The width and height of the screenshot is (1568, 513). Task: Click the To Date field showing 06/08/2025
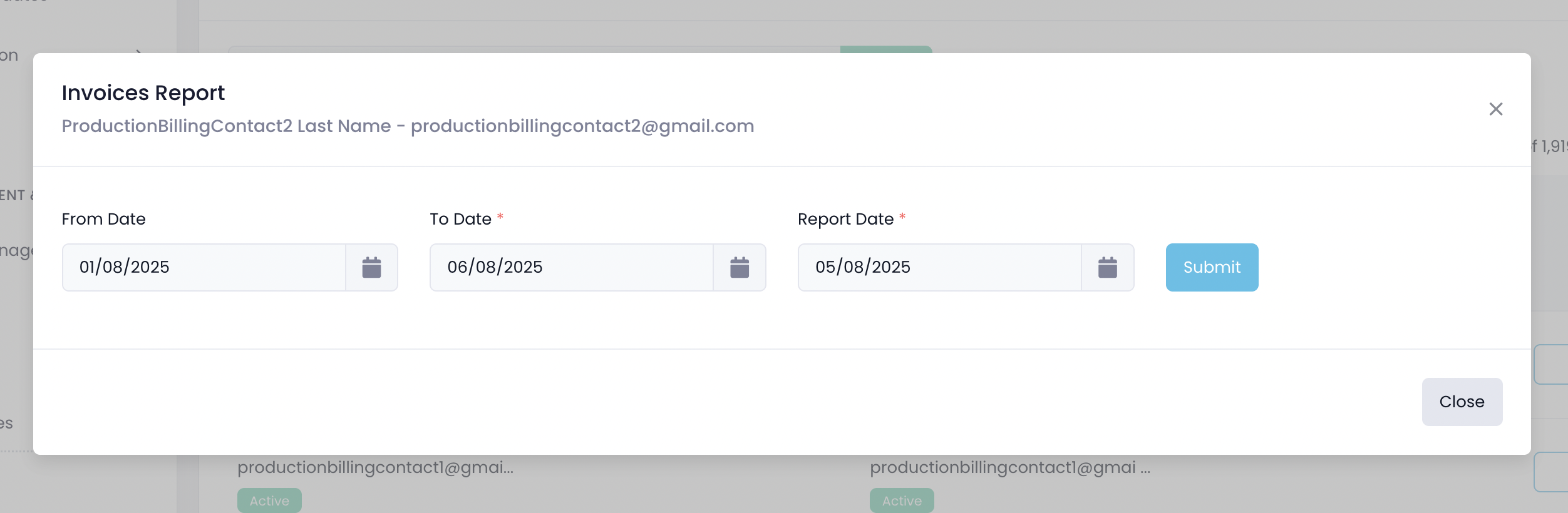pos(571,268)
